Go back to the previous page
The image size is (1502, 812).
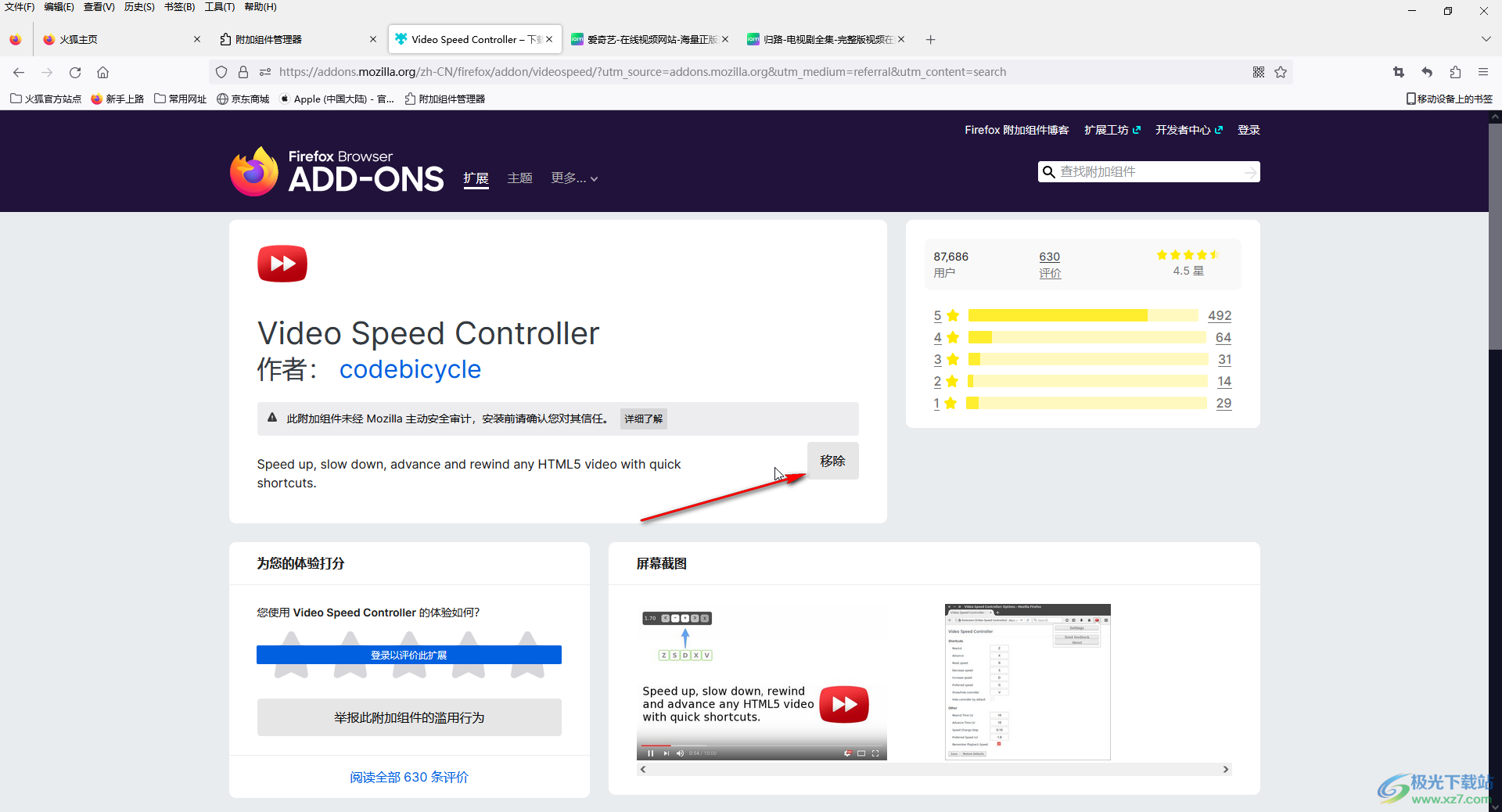[19, 72]
